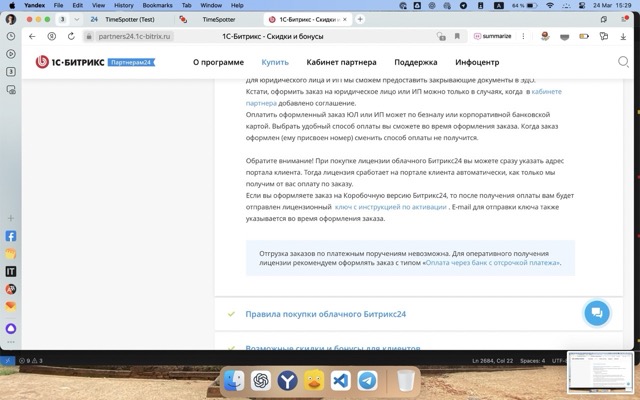Open ChatGPT app in the Dock

[x=260, y=381]
